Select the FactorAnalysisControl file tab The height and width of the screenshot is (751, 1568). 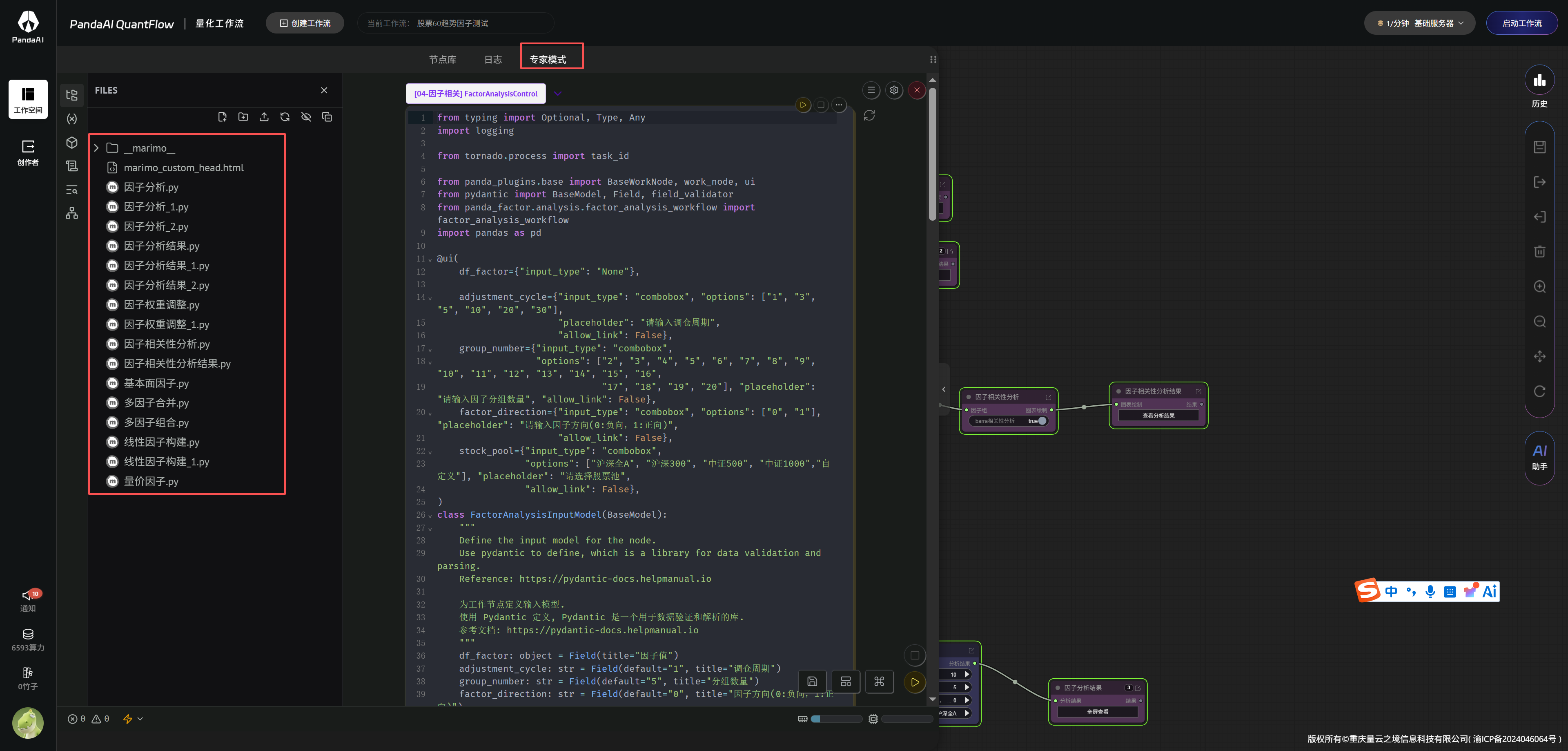[x=476, y=93]
